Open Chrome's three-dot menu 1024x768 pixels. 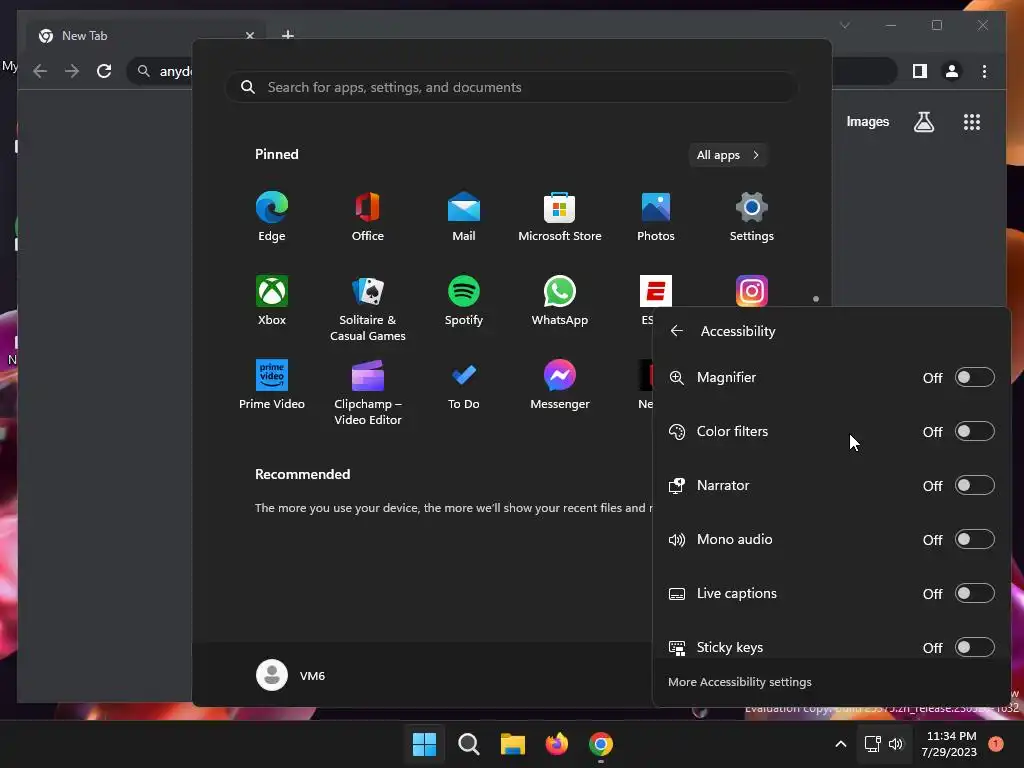[x=984, y=71]
